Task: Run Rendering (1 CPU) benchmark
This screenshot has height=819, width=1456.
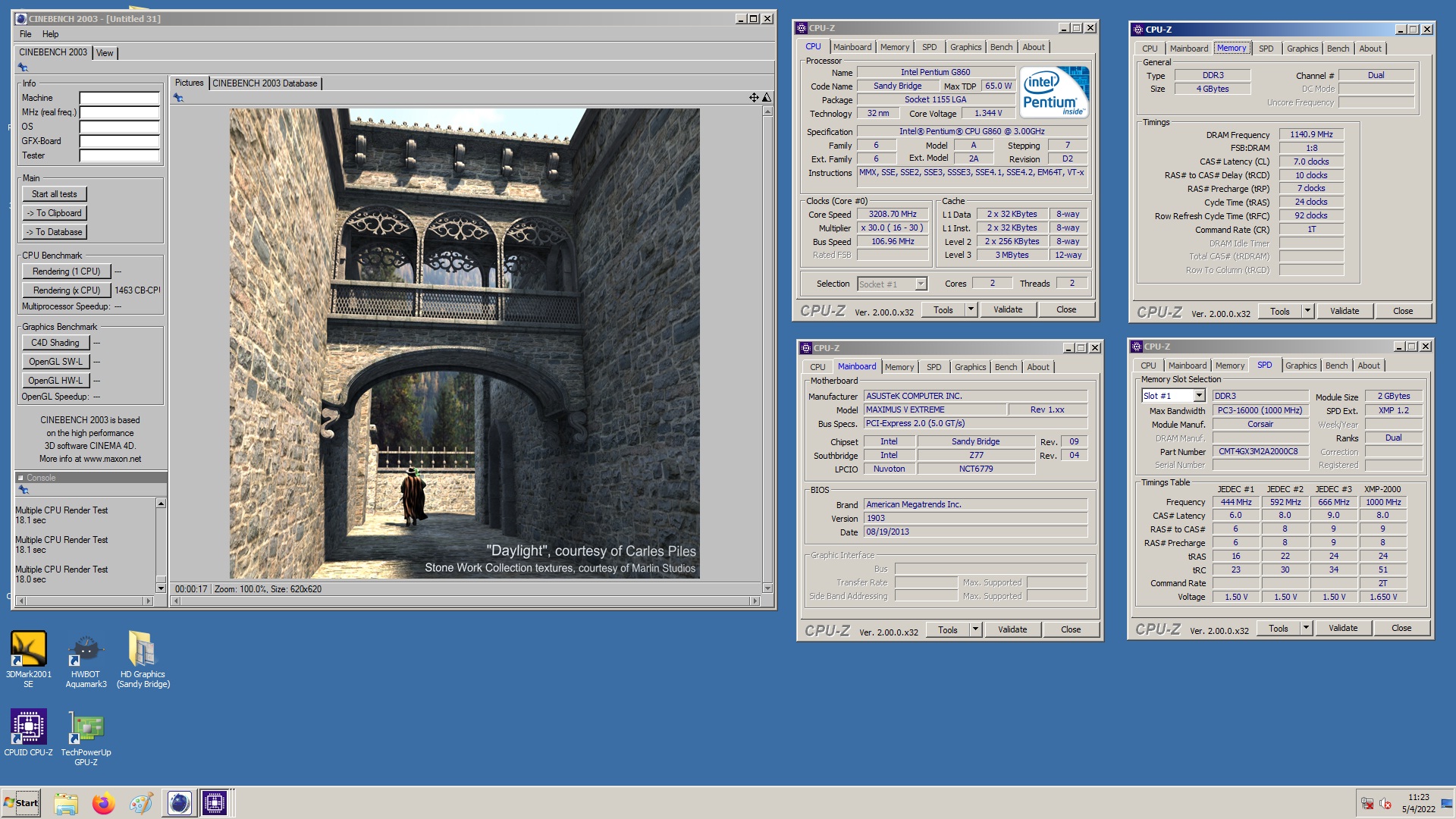Action: (66, 271)
